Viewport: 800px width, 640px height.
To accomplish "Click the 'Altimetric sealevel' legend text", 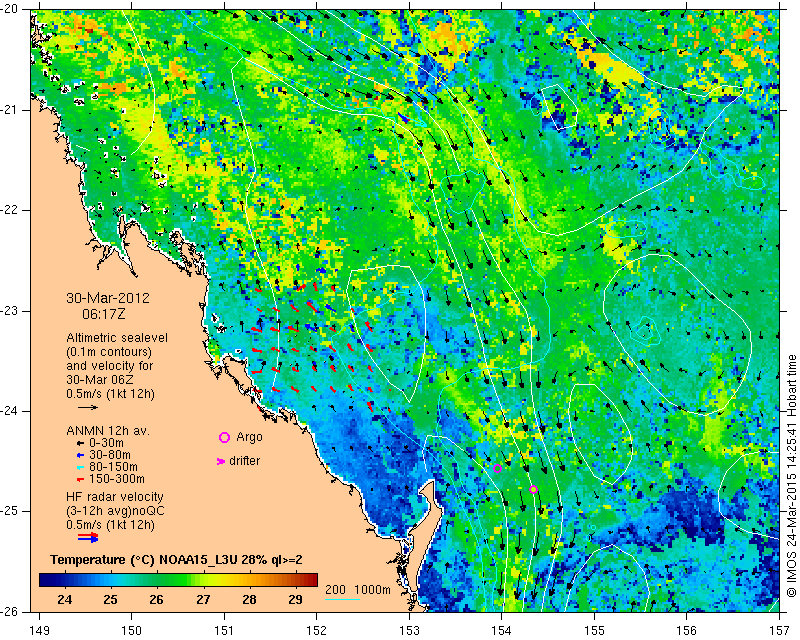I will pos(117,338).
